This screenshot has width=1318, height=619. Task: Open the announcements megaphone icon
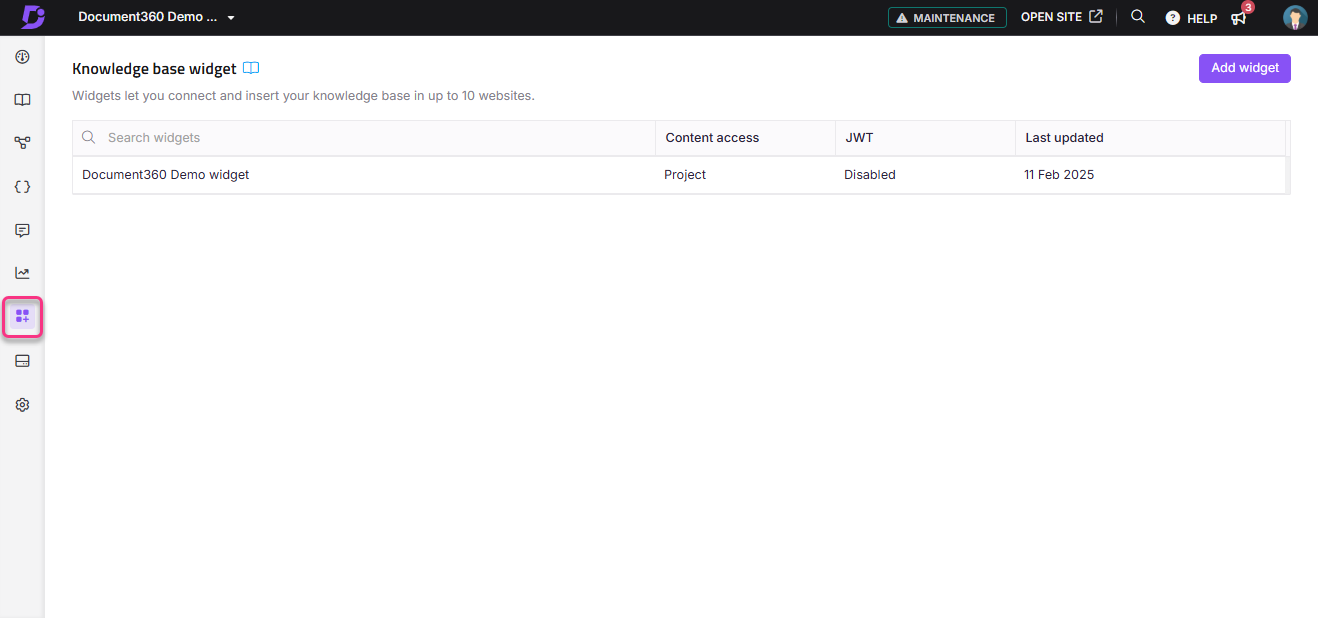tap(1239, 18)
